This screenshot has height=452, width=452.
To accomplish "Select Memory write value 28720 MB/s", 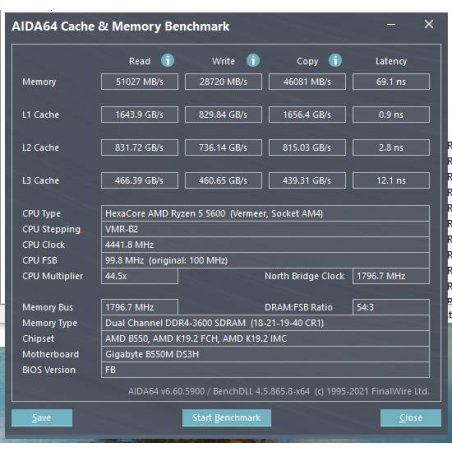I will click(x=223, y=82).
